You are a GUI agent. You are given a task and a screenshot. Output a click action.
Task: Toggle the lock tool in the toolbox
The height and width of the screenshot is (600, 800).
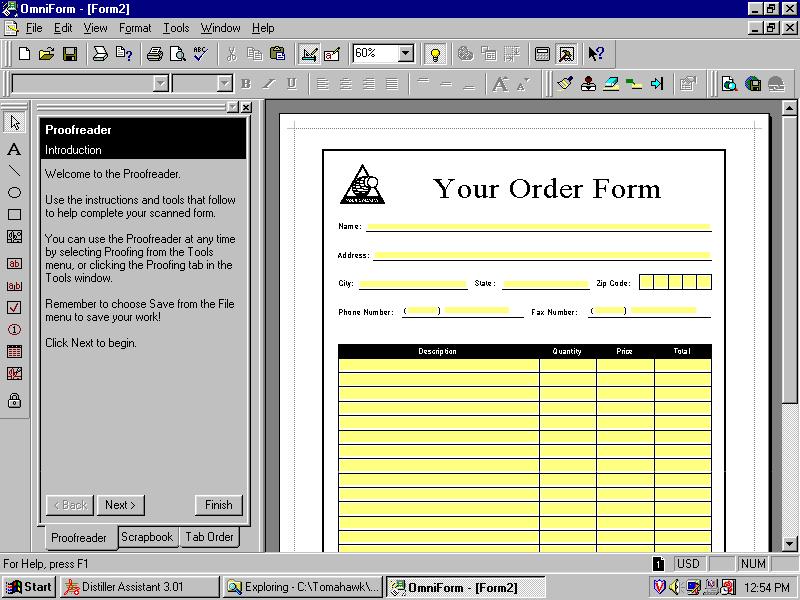14,401
